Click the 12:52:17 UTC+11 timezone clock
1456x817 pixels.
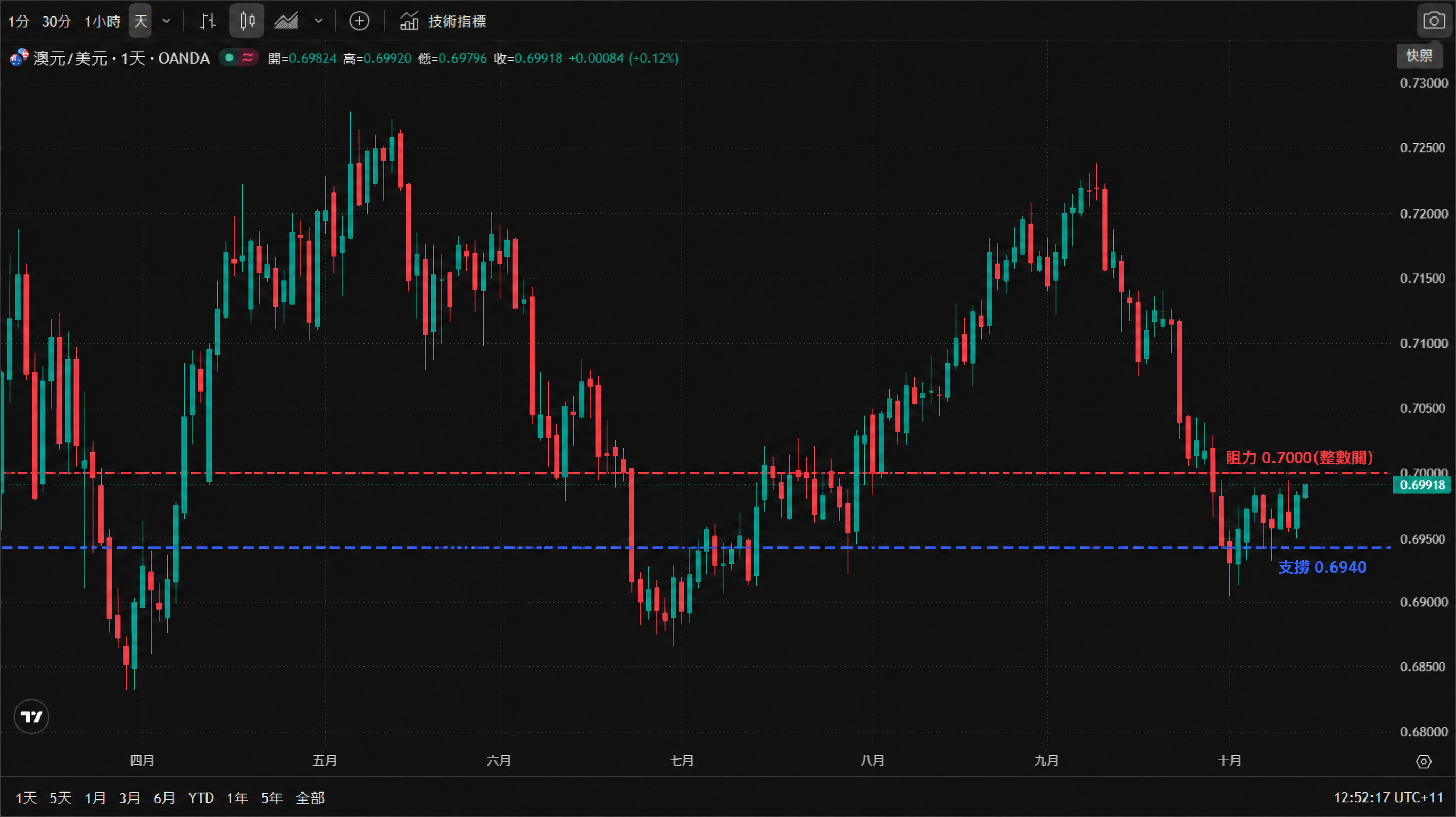pyautogui.click(x=1388, y=798)
